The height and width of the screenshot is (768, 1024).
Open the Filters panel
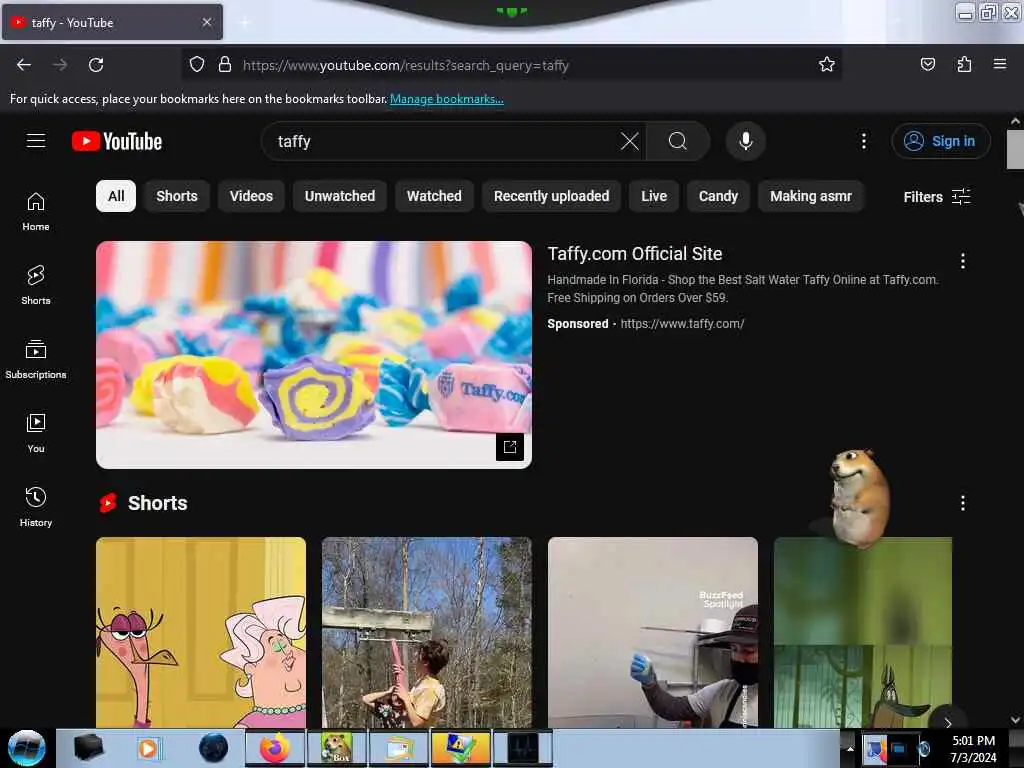click(x=937, y=197)
